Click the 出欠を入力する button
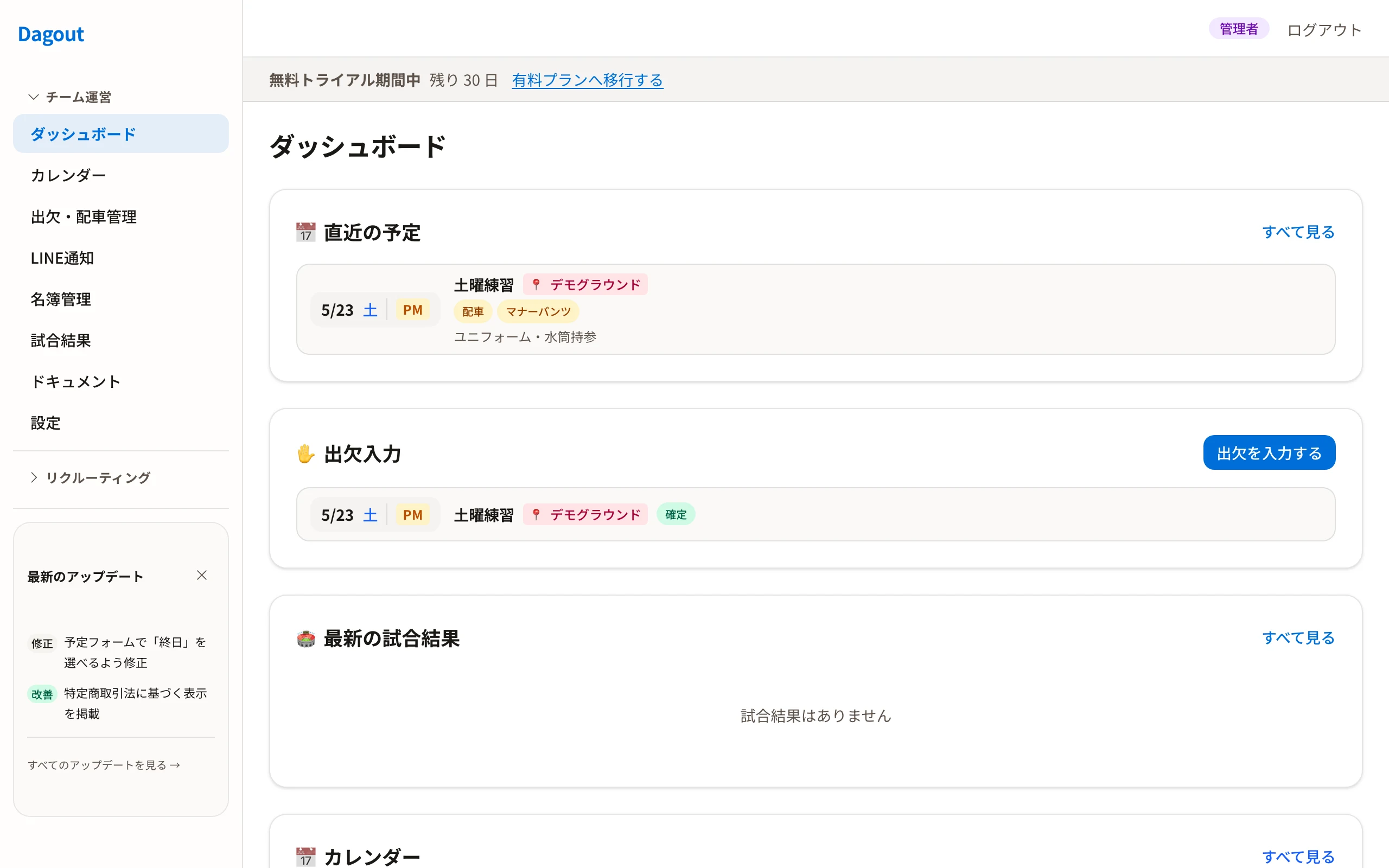The width and height of the screenshot is (1389, 868). tap(1269, 453)
